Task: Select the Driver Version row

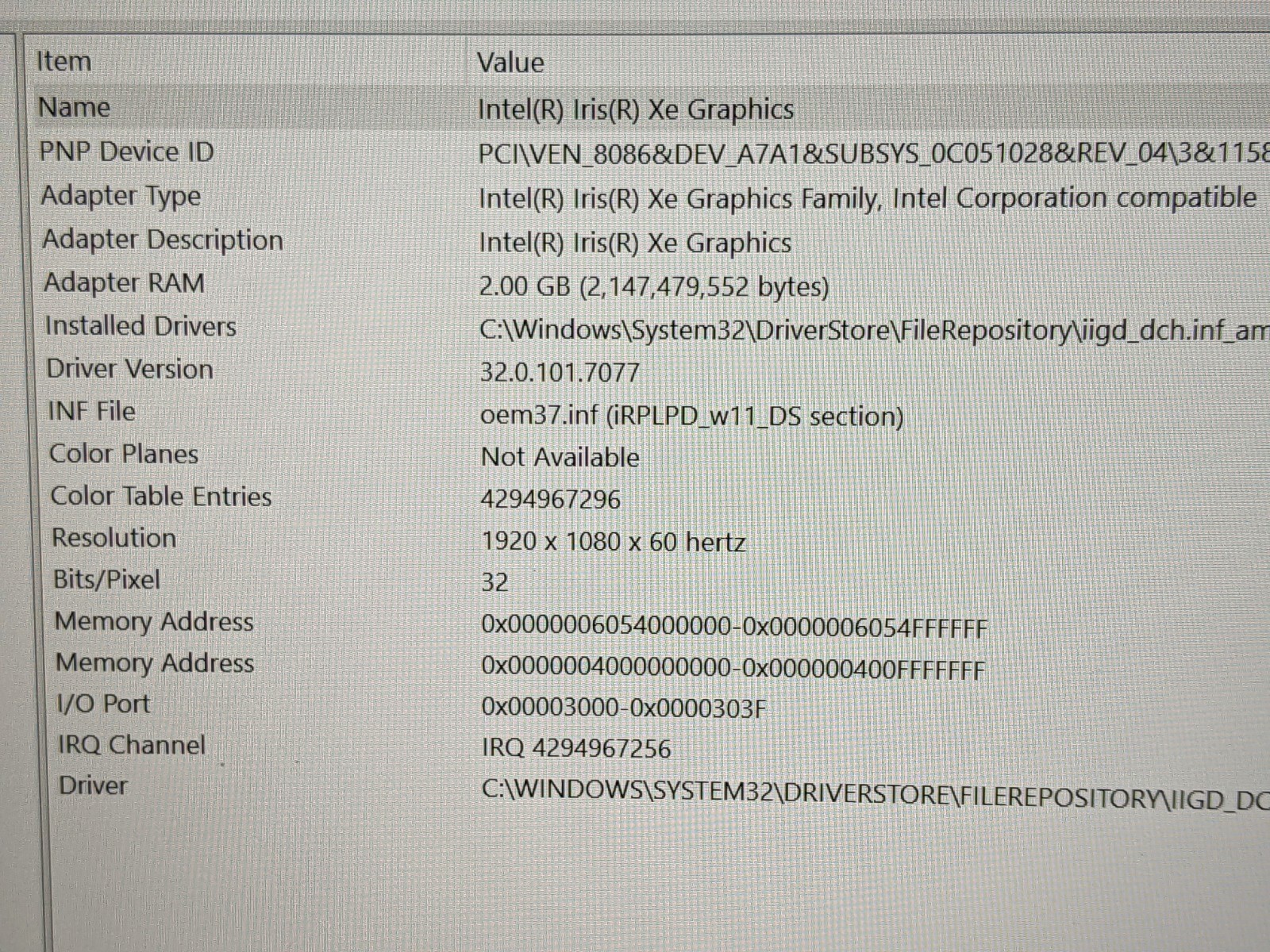Action: tap(130, 369)
